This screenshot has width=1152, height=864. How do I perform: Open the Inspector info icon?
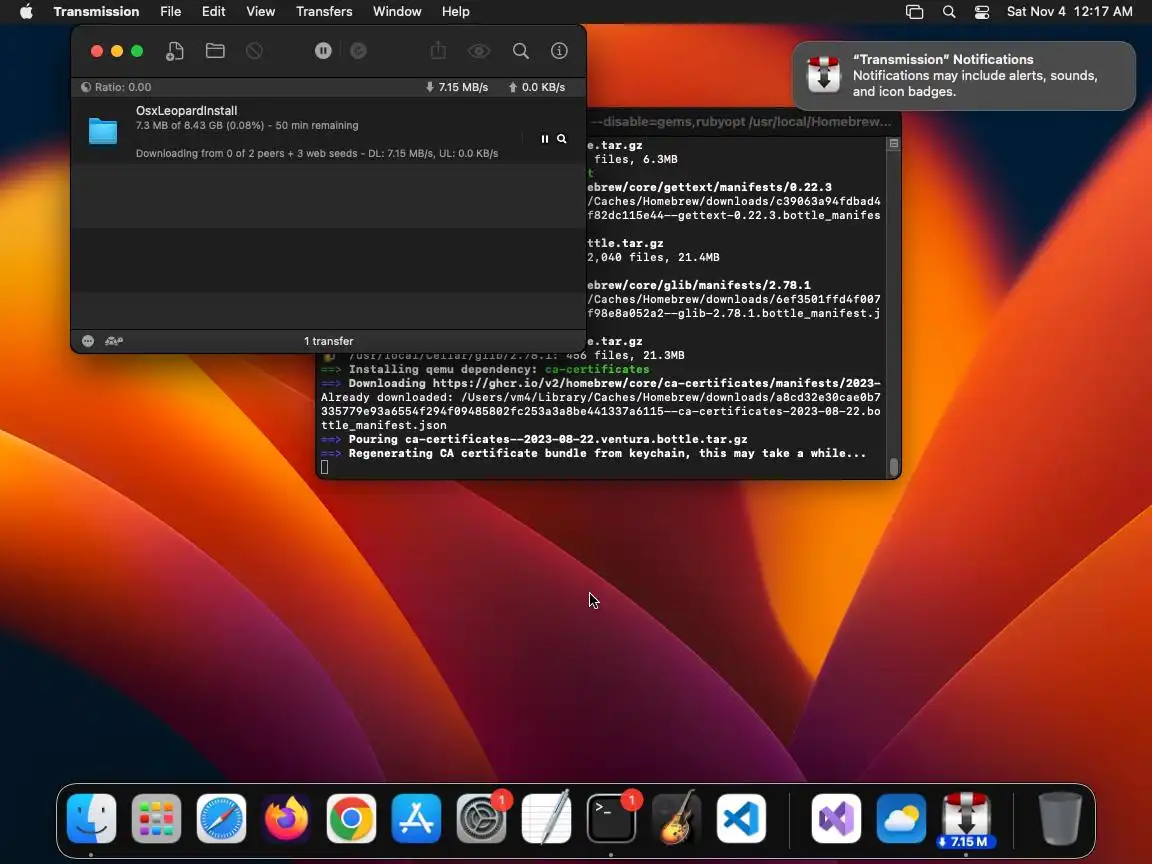559,51
